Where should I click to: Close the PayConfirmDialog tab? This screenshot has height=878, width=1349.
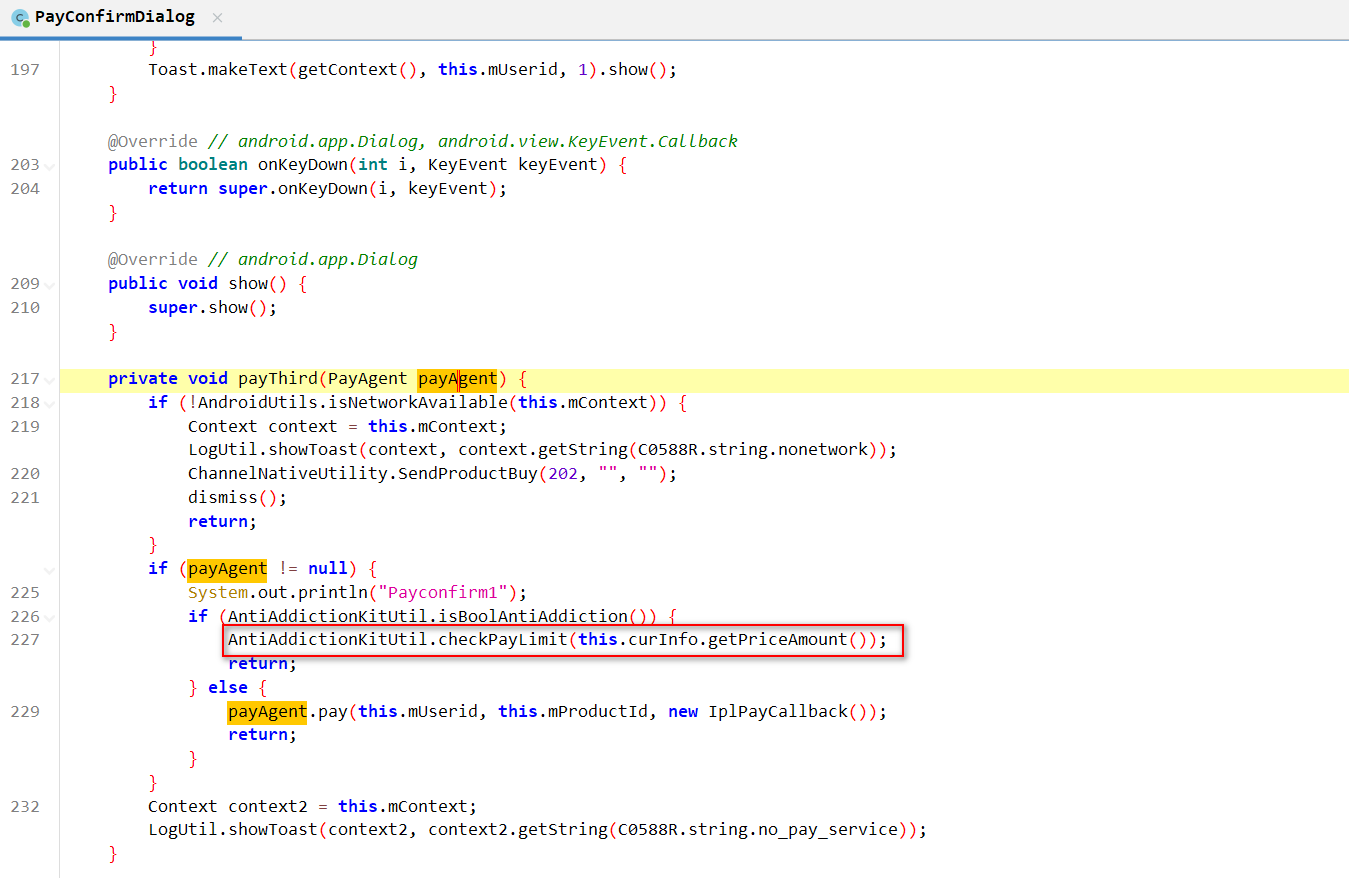coord(218,18)
